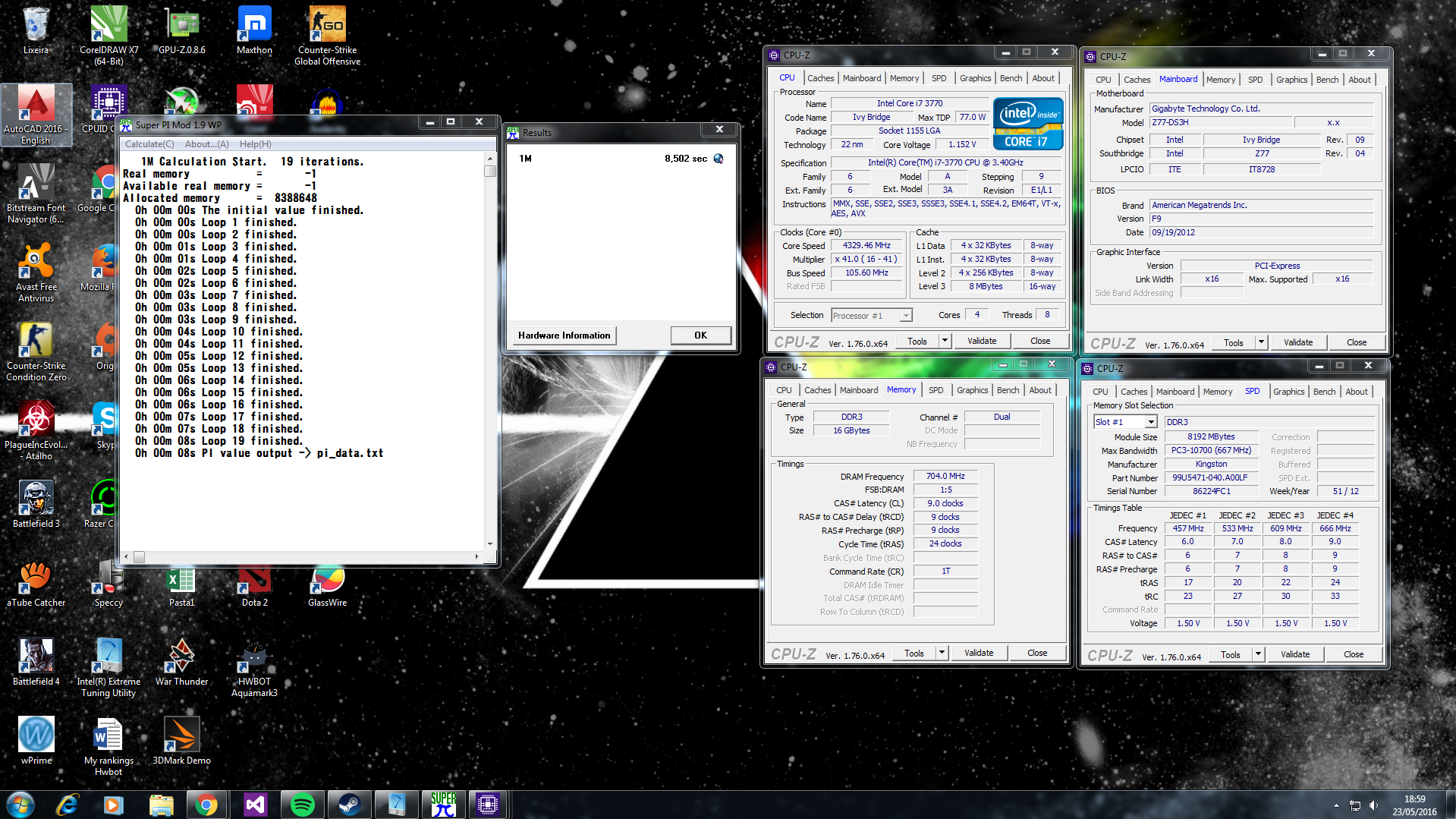The height and width of the screenshot is (819, 1456).
Task: Click Super PI horizontal scrollbar thumb
Action: [139, 557]
